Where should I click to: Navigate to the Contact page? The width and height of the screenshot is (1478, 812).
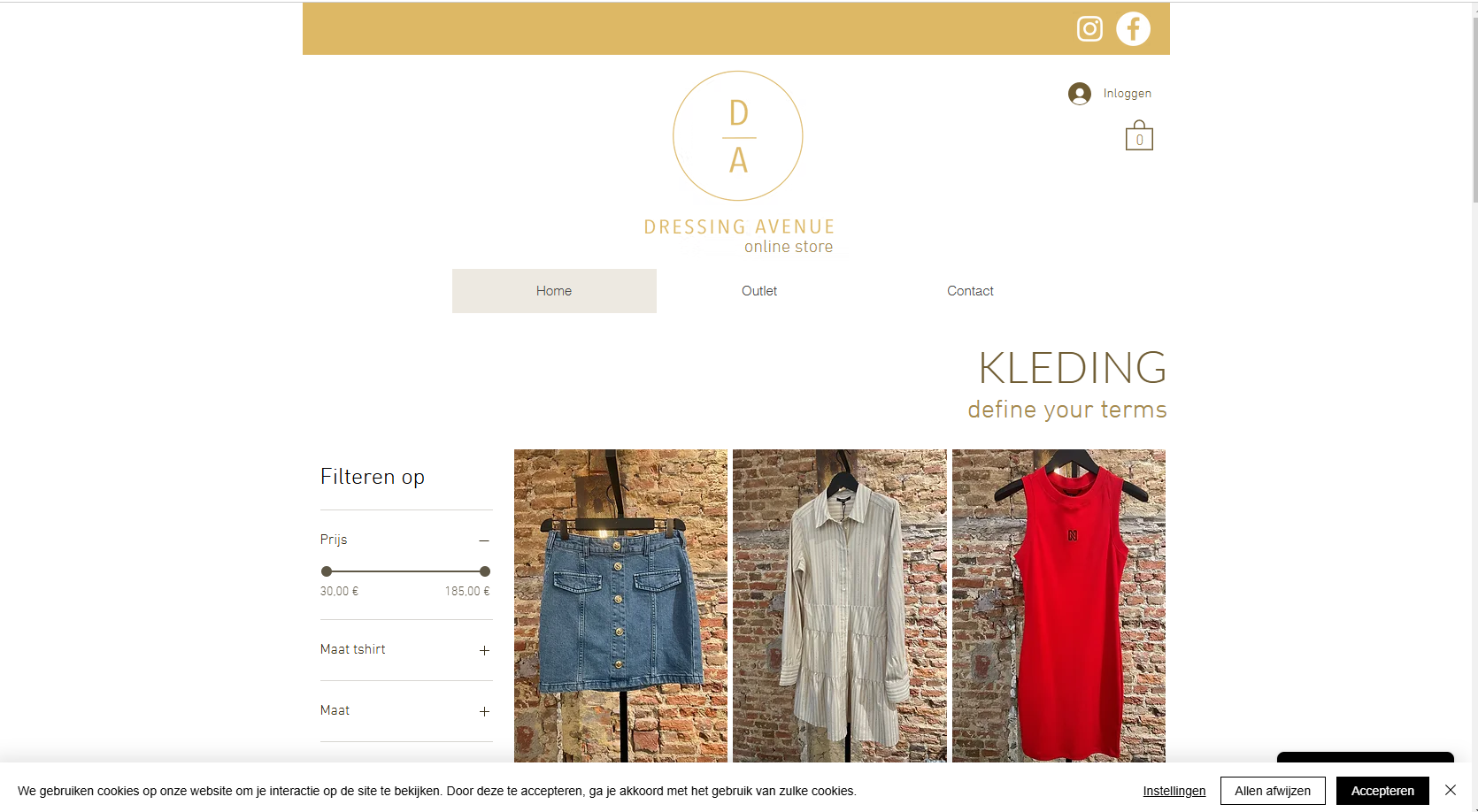click(970, 291)
